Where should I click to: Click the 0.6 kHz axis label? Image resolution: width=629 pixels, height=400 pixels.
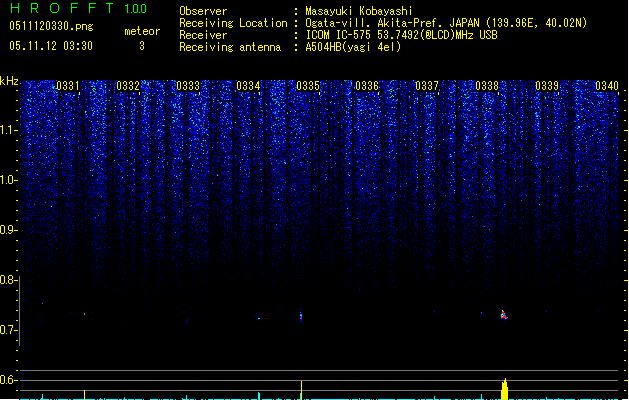tap(8, 380)
